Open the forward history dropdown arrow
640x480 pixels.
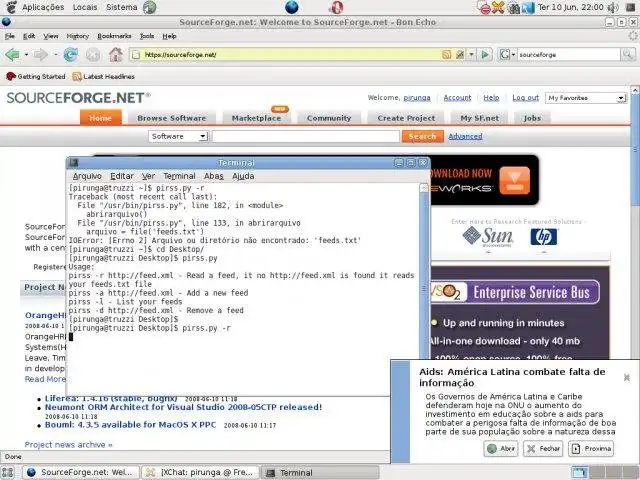click(55, 54)
